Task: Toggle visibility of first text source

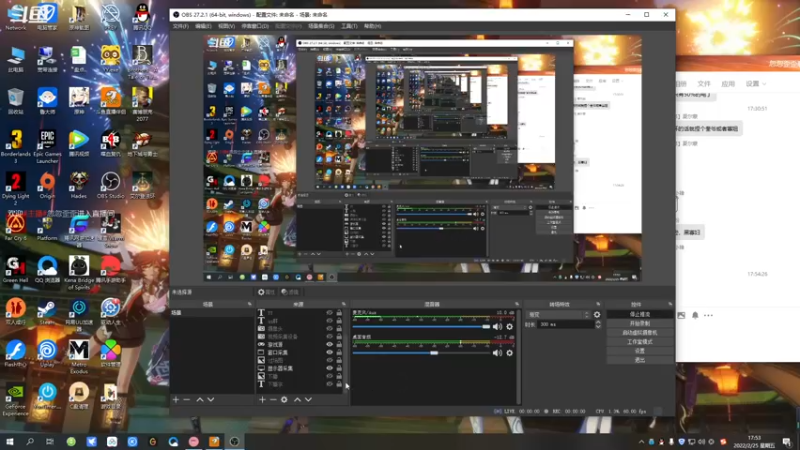Action: [329, 313]
